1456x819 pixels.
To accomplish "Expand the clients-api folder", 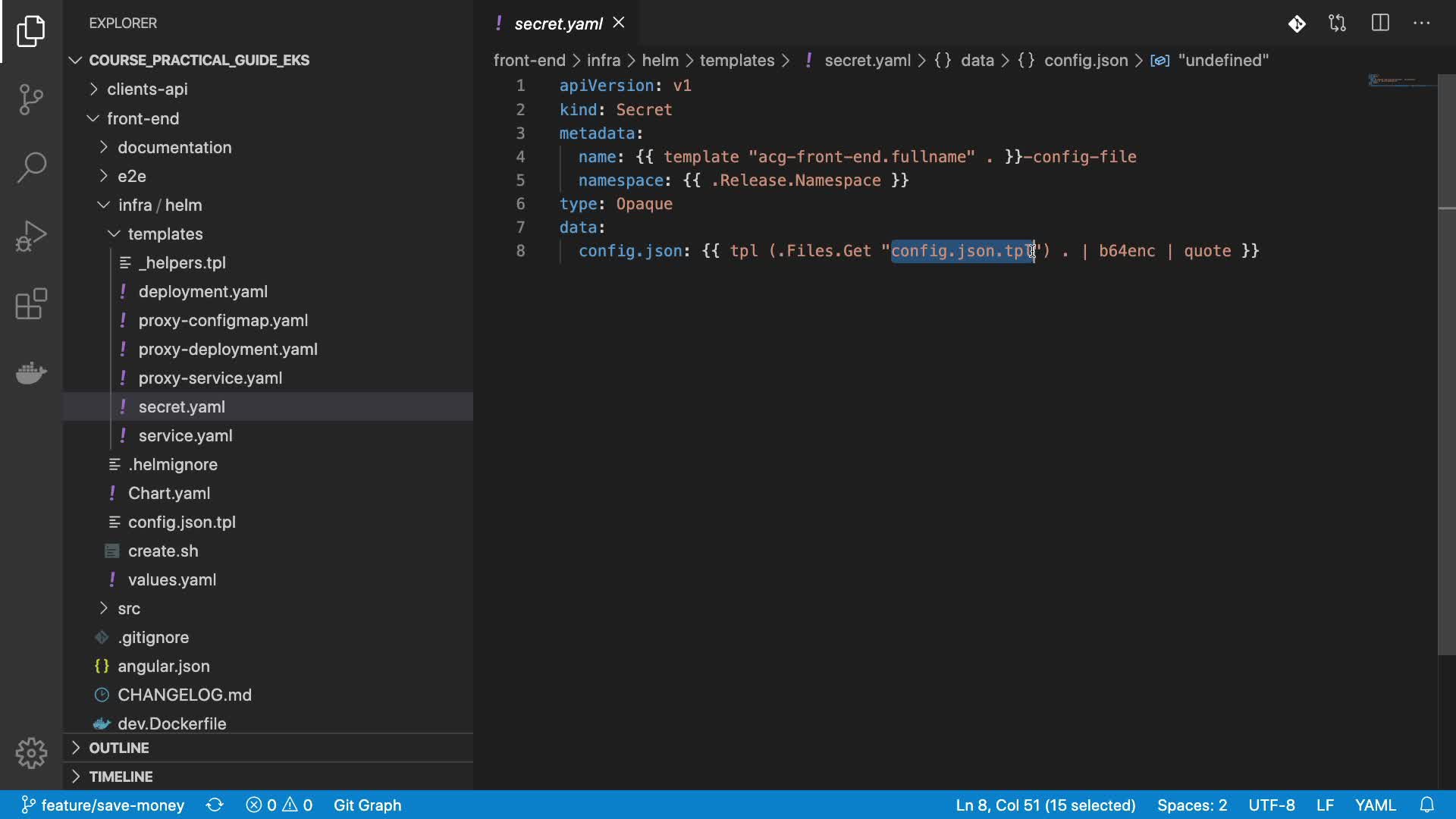I will pos(147,89).
